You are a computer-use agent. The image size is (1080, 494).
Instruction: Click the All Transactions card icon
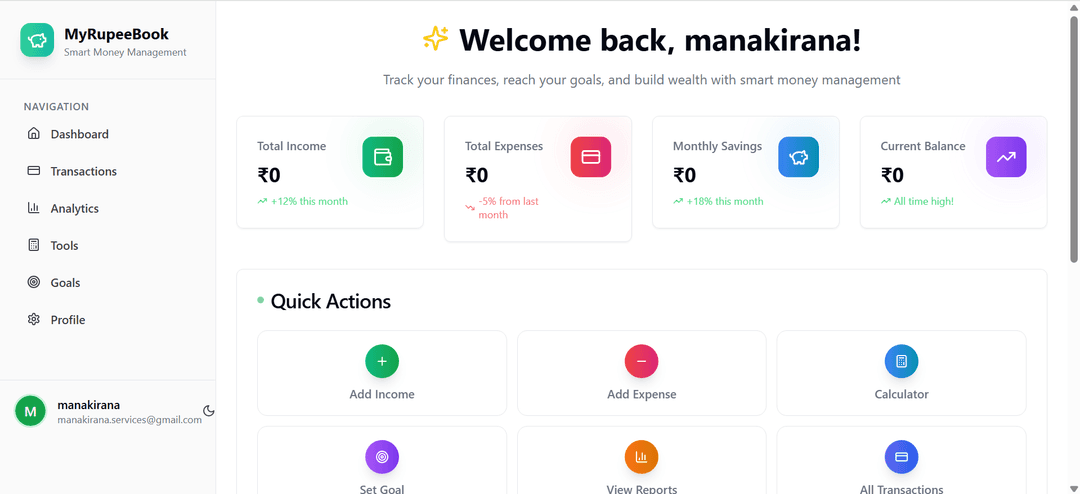(x=901, y=457)
